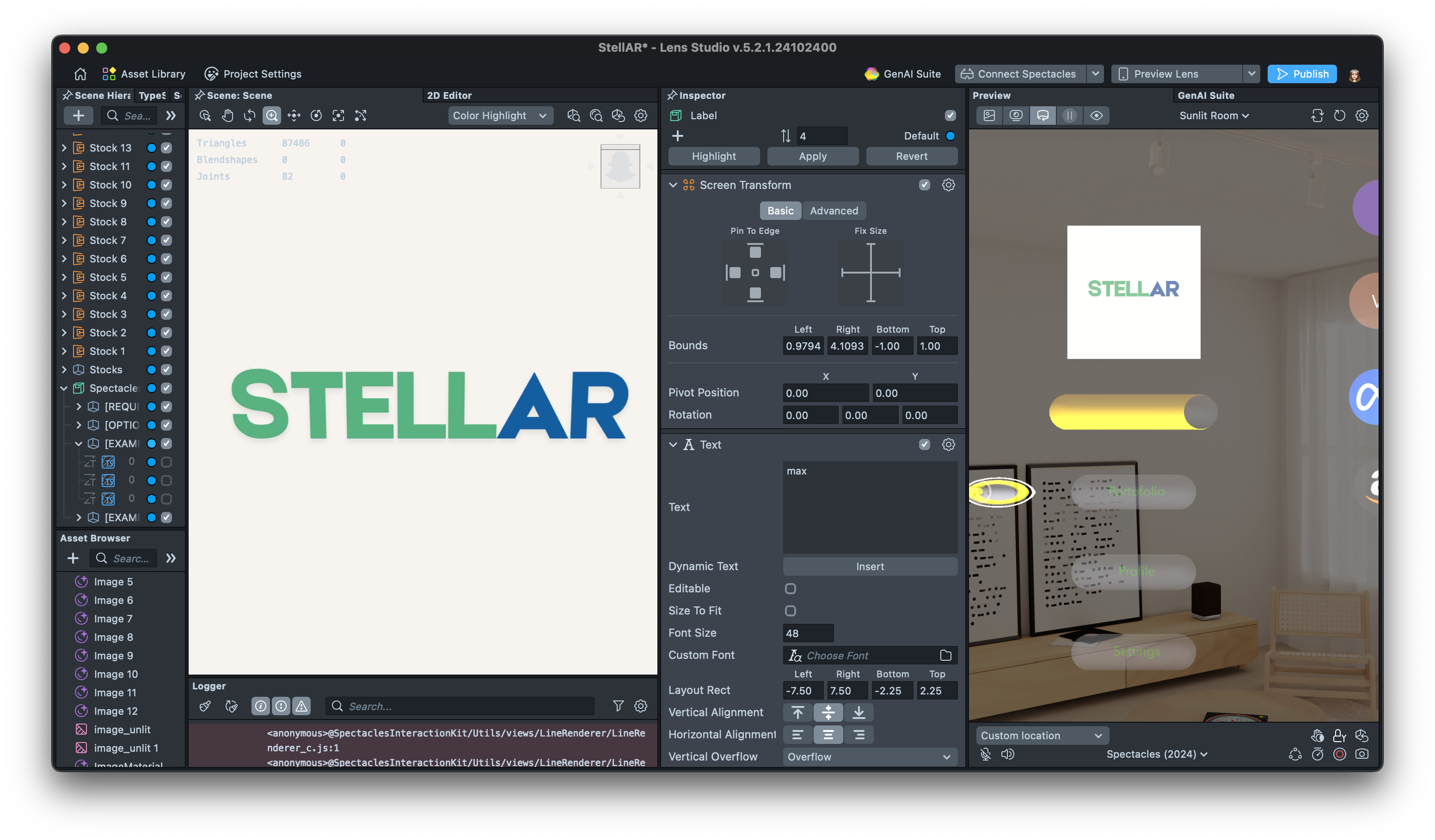1435x840 pixels.
Task: Click the microphone mute icon in Preview
Action: click(986, 754)
